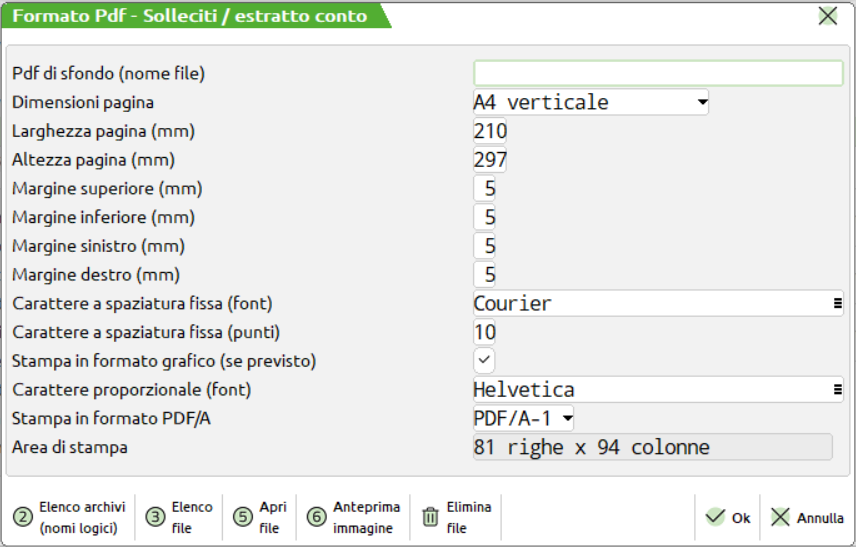Click the fixed-spacing font size points field
Image resolution: width=856 pixels, height=547 pixels.
pos(485,332)
